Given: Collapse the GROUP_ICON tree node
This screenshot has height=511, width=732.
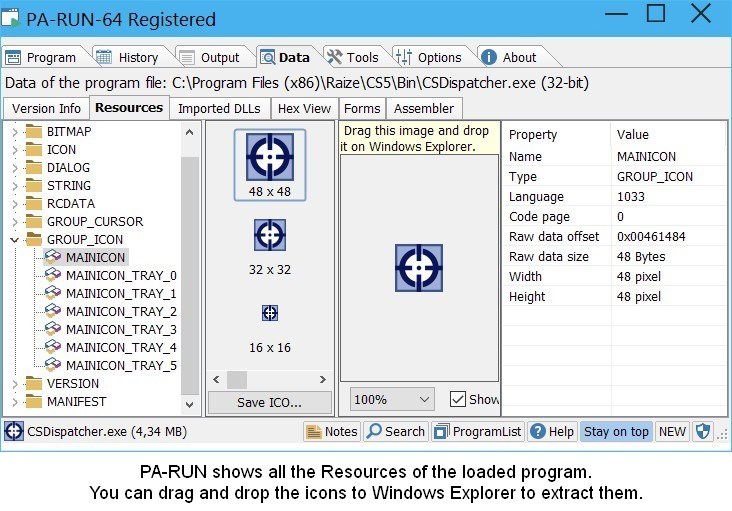Looking at the screenshot, I should (14, 240).
